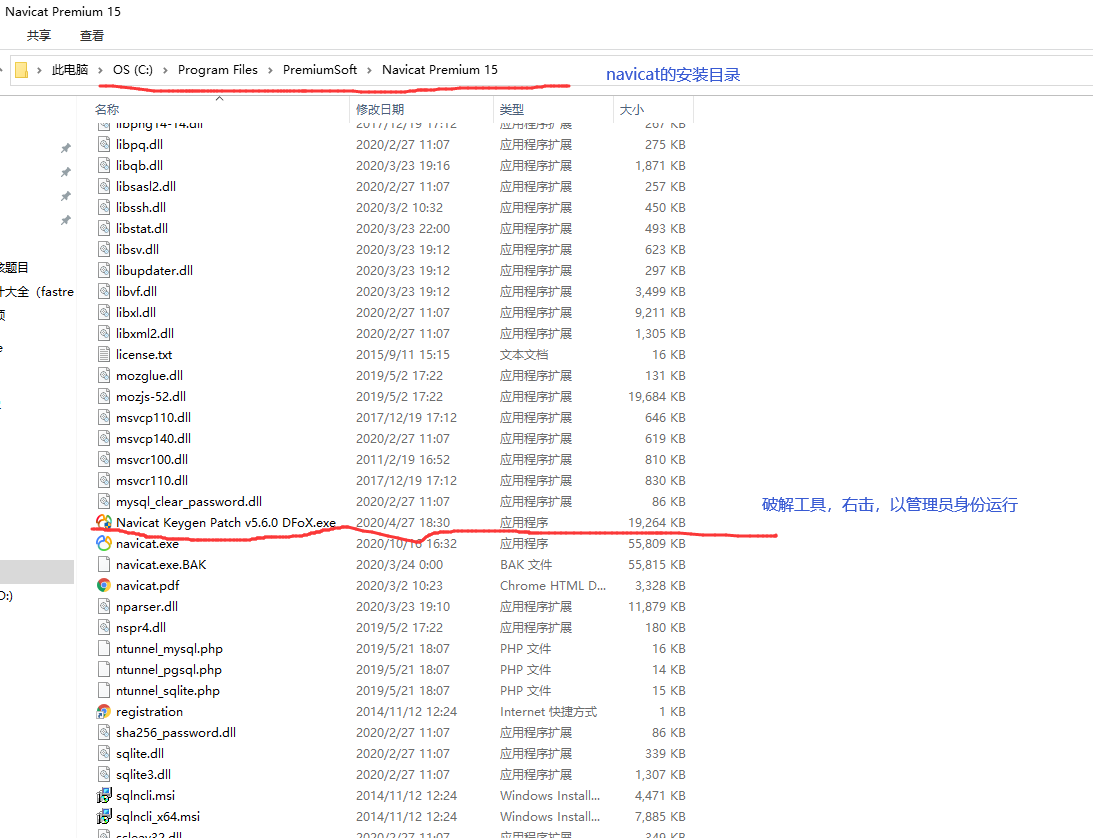Select the nparser.dll file icon
Screen dimensions: 1093x838
coord(104,606)
